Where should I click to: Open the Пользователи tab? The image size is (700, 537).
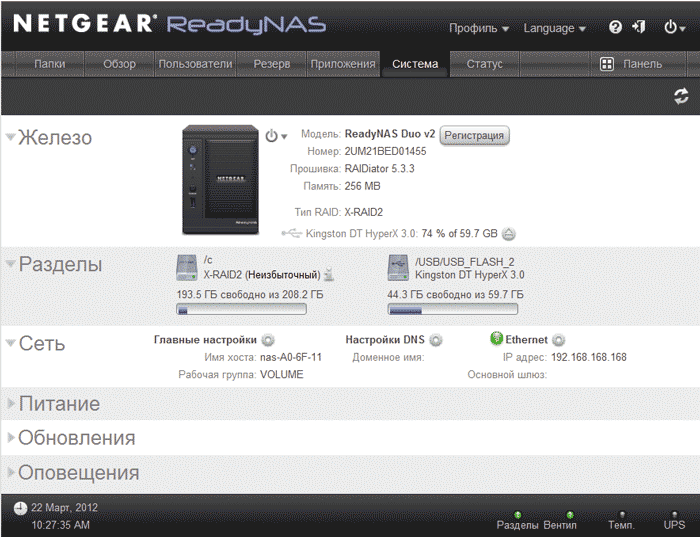196,64
